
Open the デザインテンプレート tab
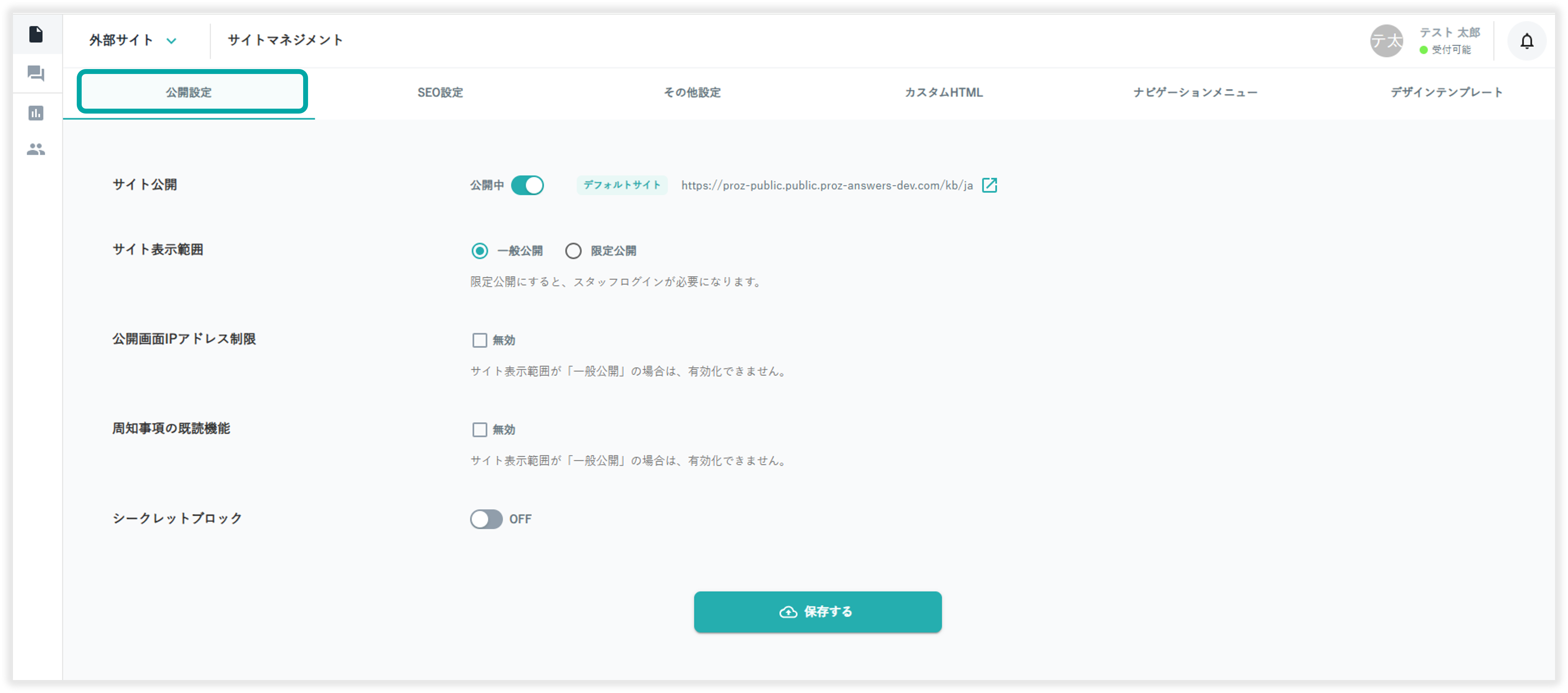(x=1446, y=93)
